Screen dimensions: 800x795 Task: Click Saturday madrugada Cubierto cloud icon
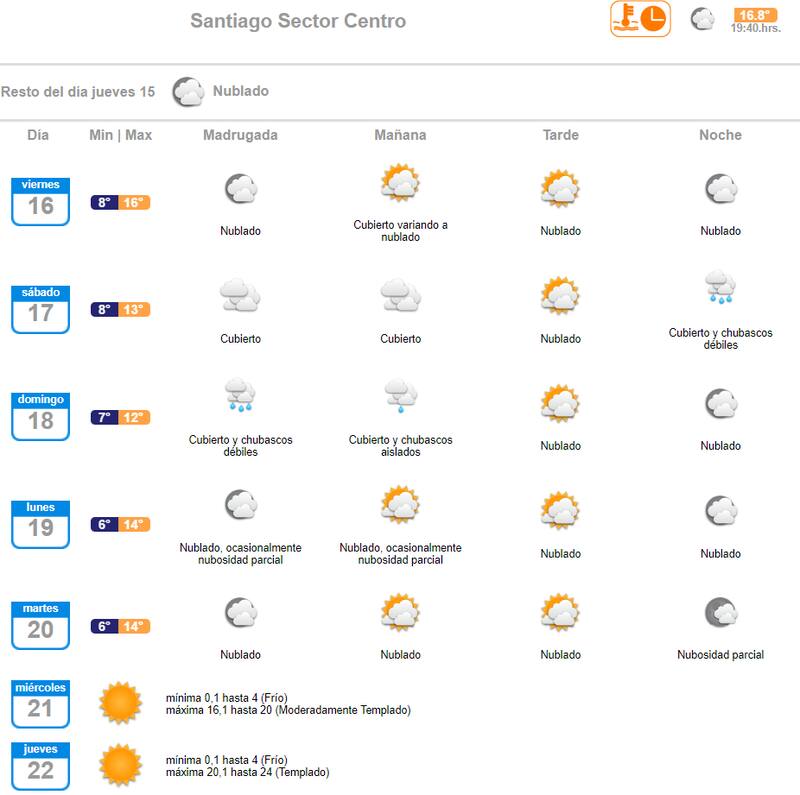click(x=240, y=295)
